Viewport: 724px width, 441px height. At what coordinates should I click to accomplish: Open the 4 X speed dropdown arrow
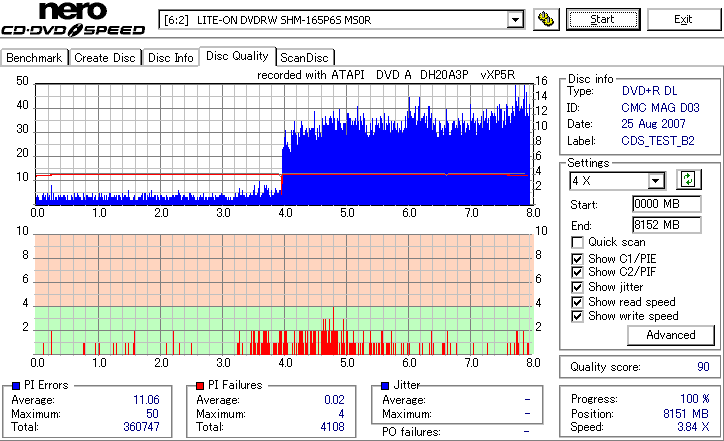[656, 181]
